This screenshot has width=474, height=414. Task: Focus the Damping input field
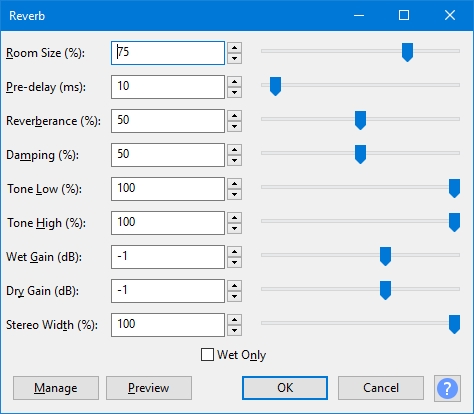click(168, 155)
